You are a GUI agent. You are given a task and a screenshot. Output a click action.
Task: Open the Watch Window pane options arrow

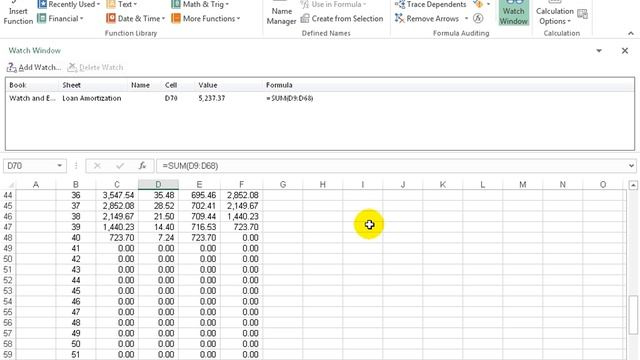point(599,51)
